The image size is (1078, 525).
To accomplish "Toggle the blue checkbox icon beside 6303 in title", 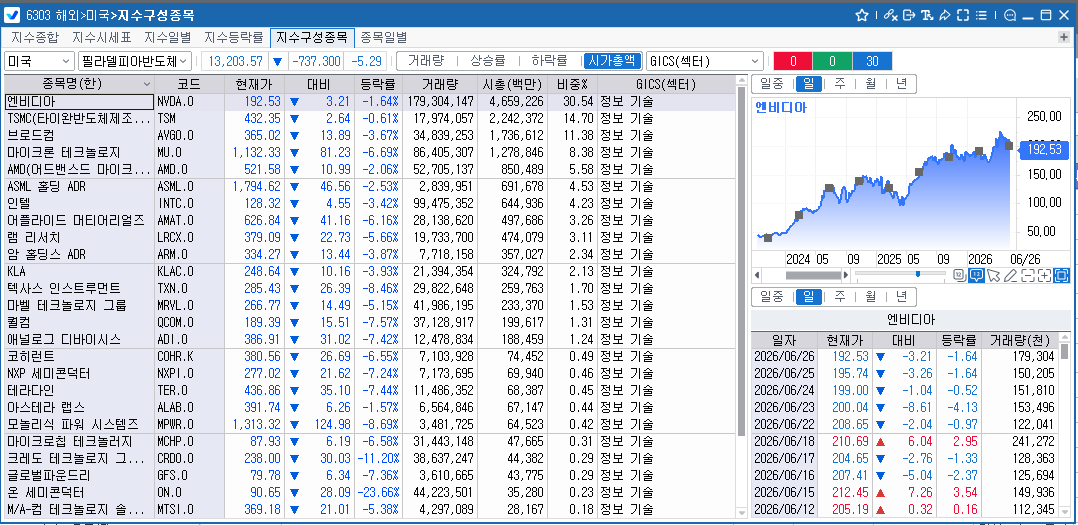I will (x=12, y=15).
